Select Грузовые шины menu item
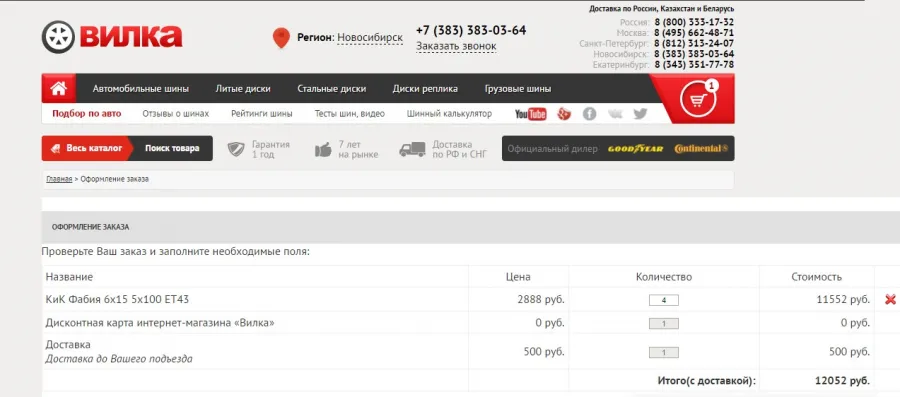This screenshot has width=900, height=397. pyautogui.click(x=518, y=89)
